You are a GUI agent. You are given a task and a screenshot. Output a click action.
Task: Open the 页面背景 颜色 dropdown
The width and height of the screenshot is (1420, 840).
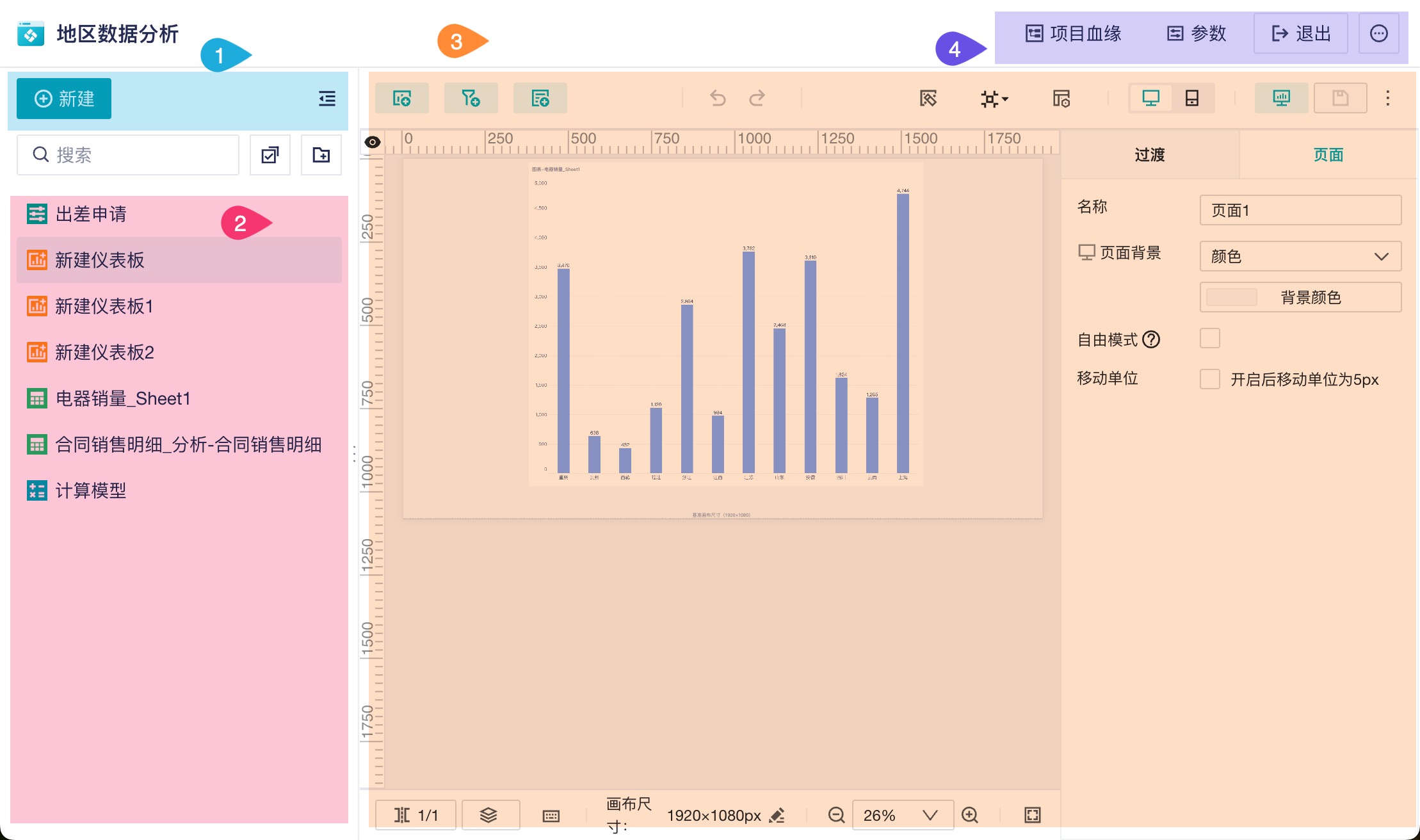point(1300,256)
